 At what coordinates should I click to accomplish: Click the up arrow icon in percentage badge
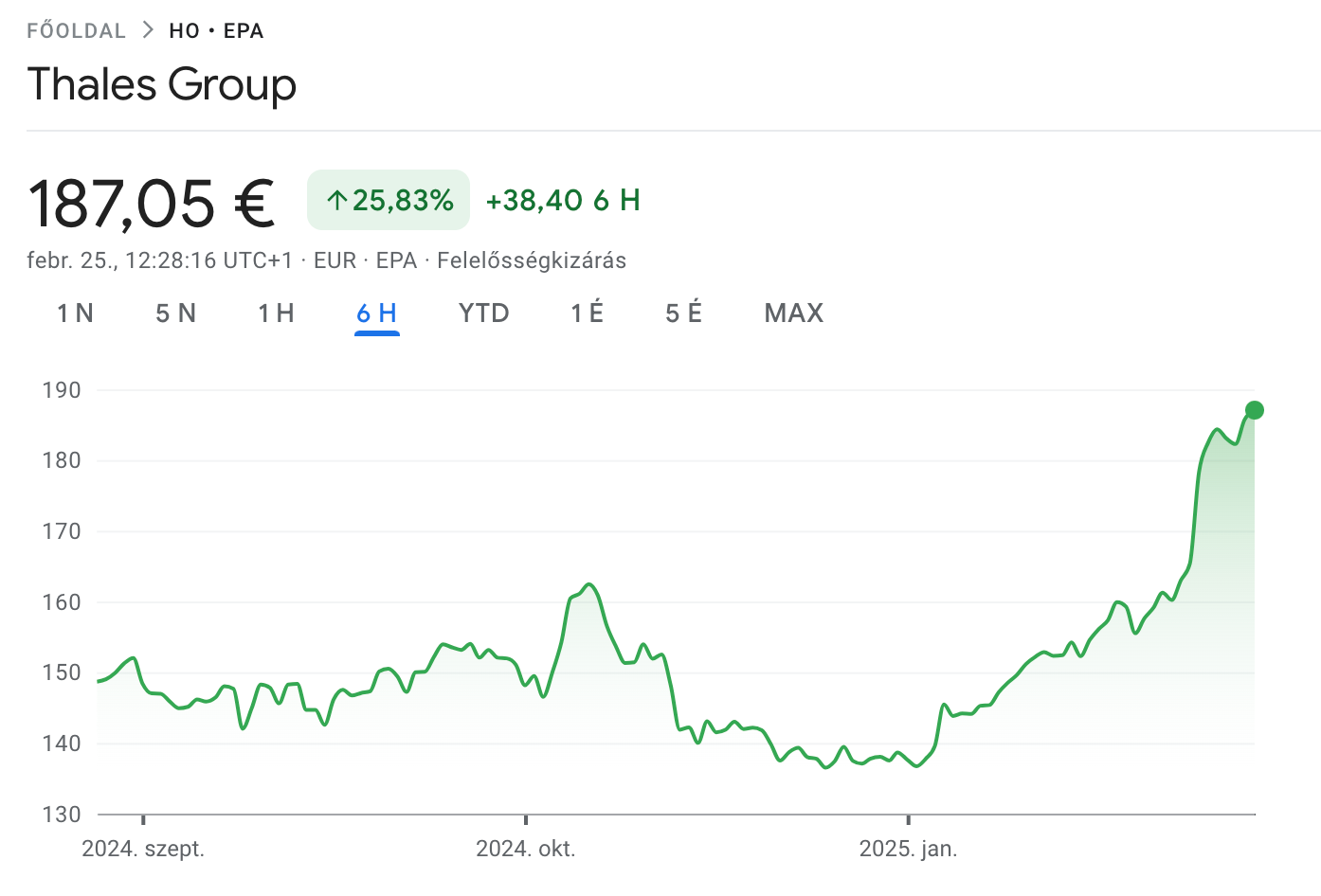[x=336, y=200]
